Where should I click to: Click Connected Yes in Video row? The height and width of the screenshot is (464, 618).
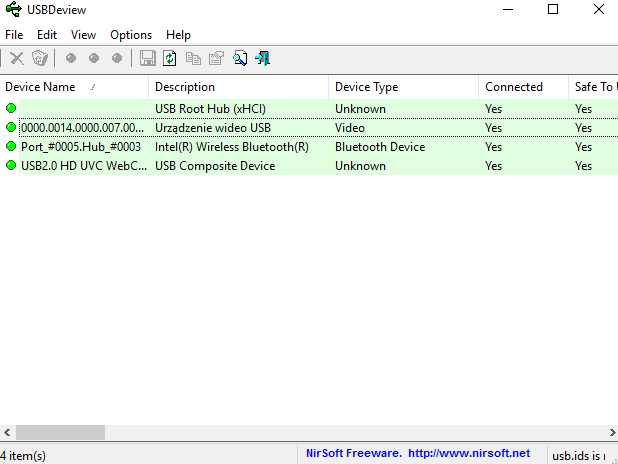pyautogui.click(x=493, y=128)
